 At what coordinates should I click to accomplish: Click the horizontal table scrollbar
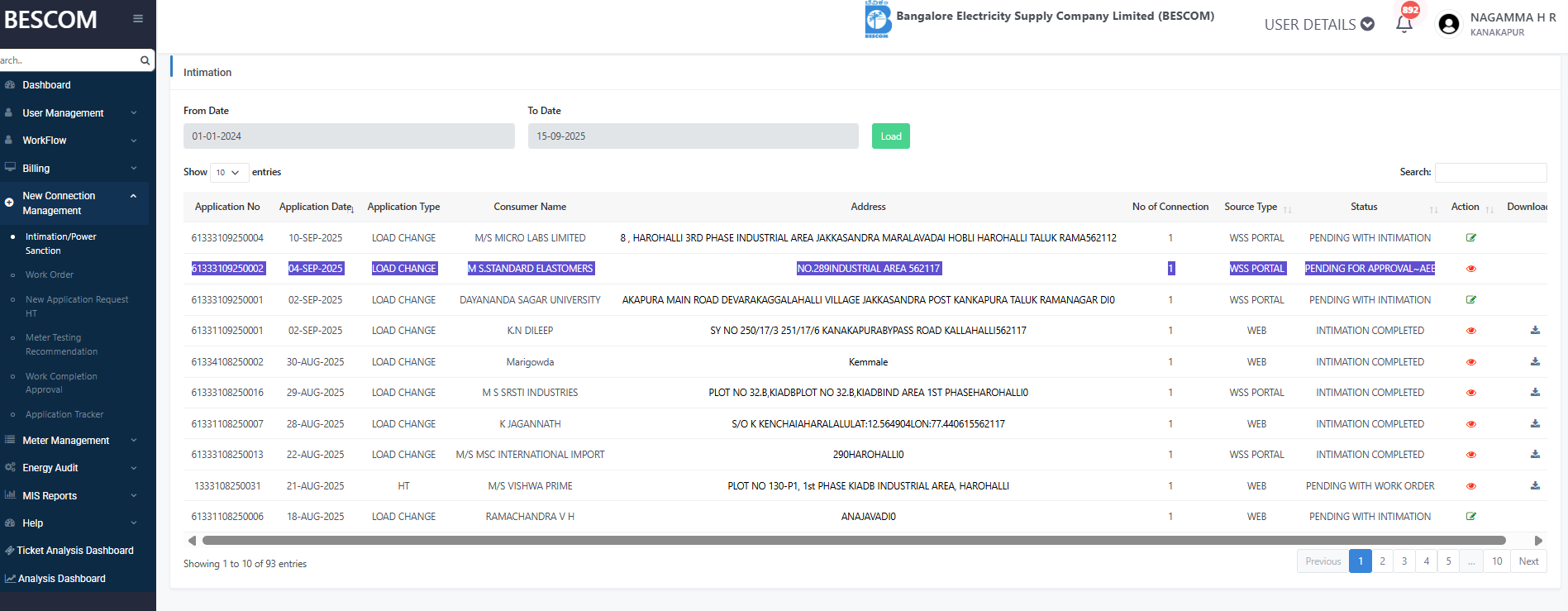tap(851, 541)
